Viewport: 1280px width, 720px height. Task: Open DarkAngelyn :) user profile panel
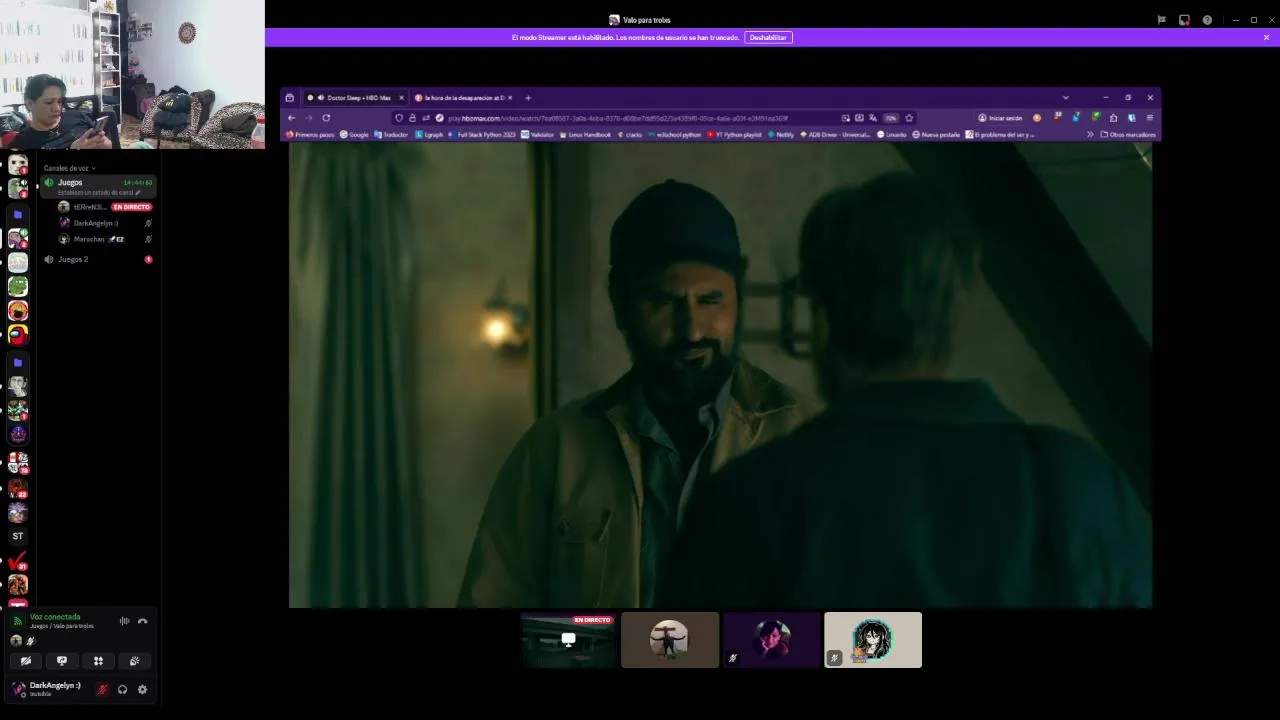(x=48, y=689)
